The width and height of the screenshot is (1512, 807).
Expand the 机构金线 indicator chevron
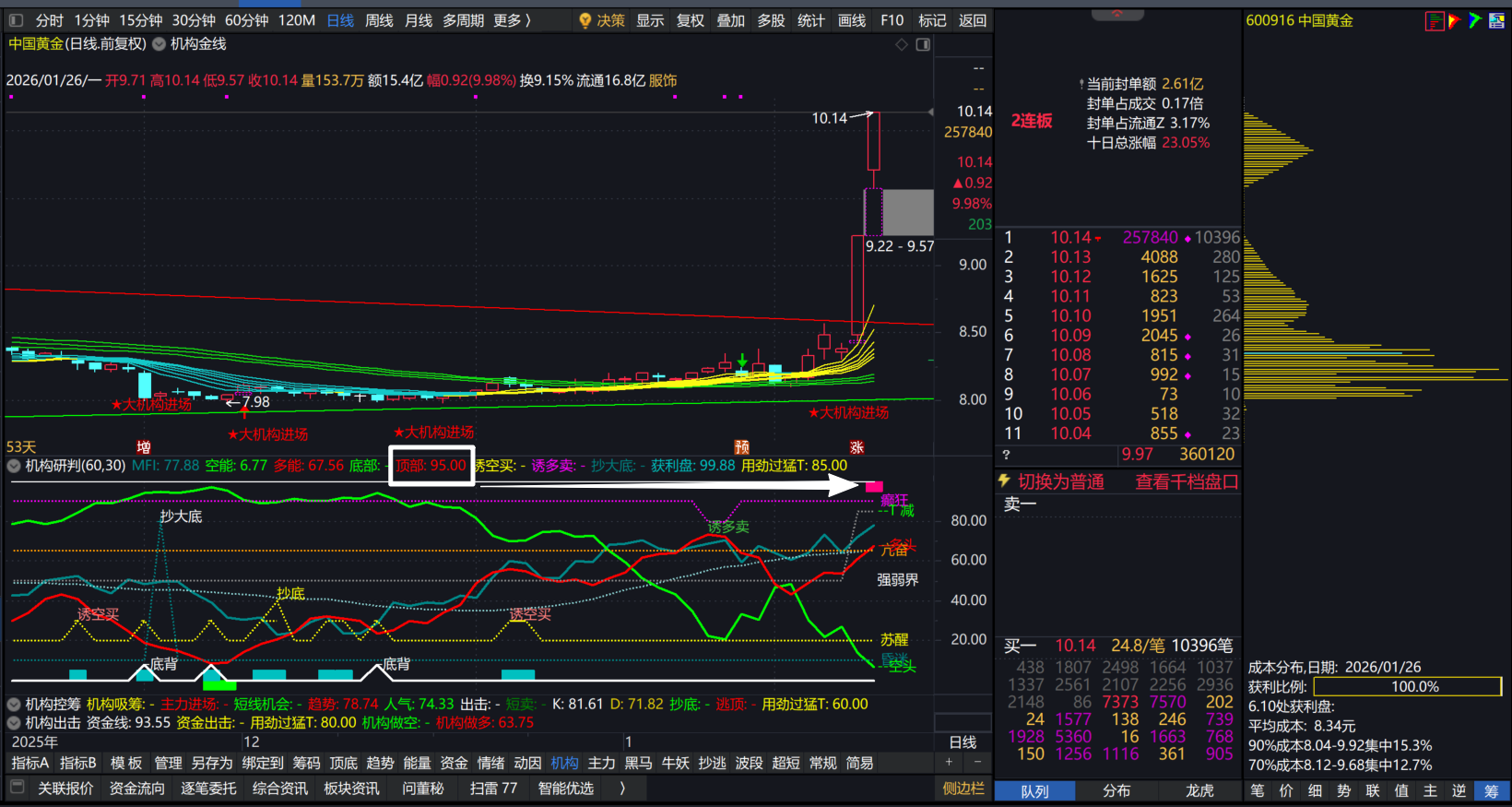coord(159,44)
